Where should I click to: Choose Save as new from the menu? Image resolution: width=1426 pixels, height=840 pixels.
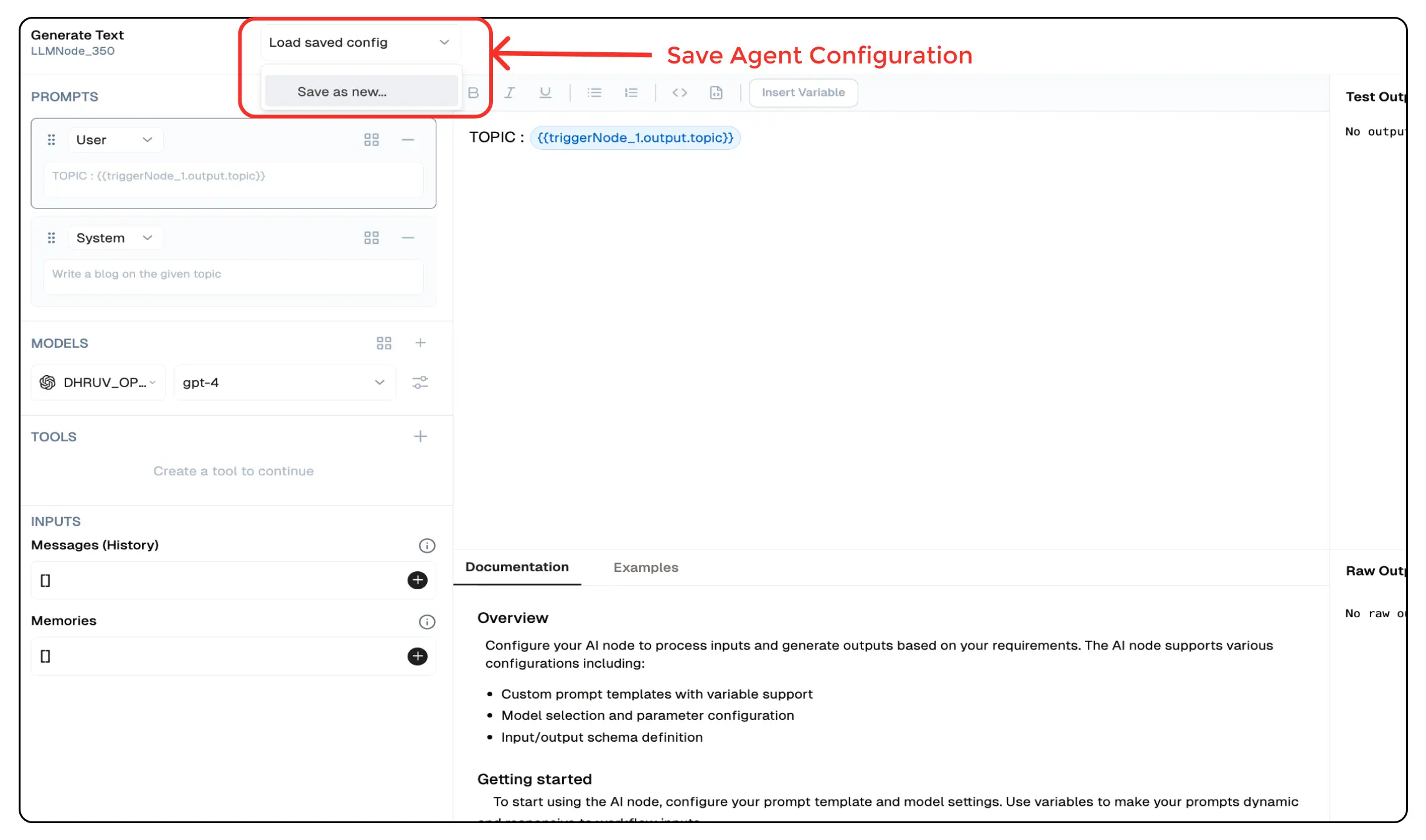[360, 91]
